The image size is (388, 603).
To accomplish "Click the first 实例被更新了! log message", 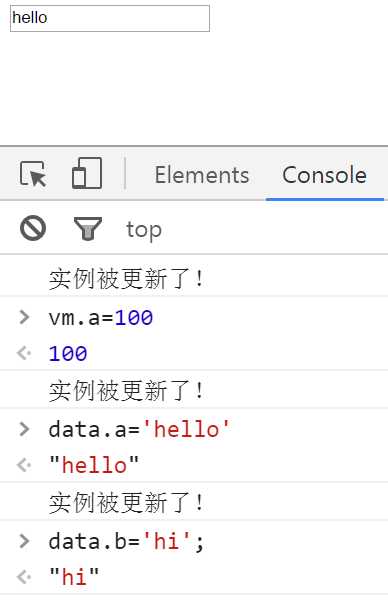I will (x=126, y=279).
